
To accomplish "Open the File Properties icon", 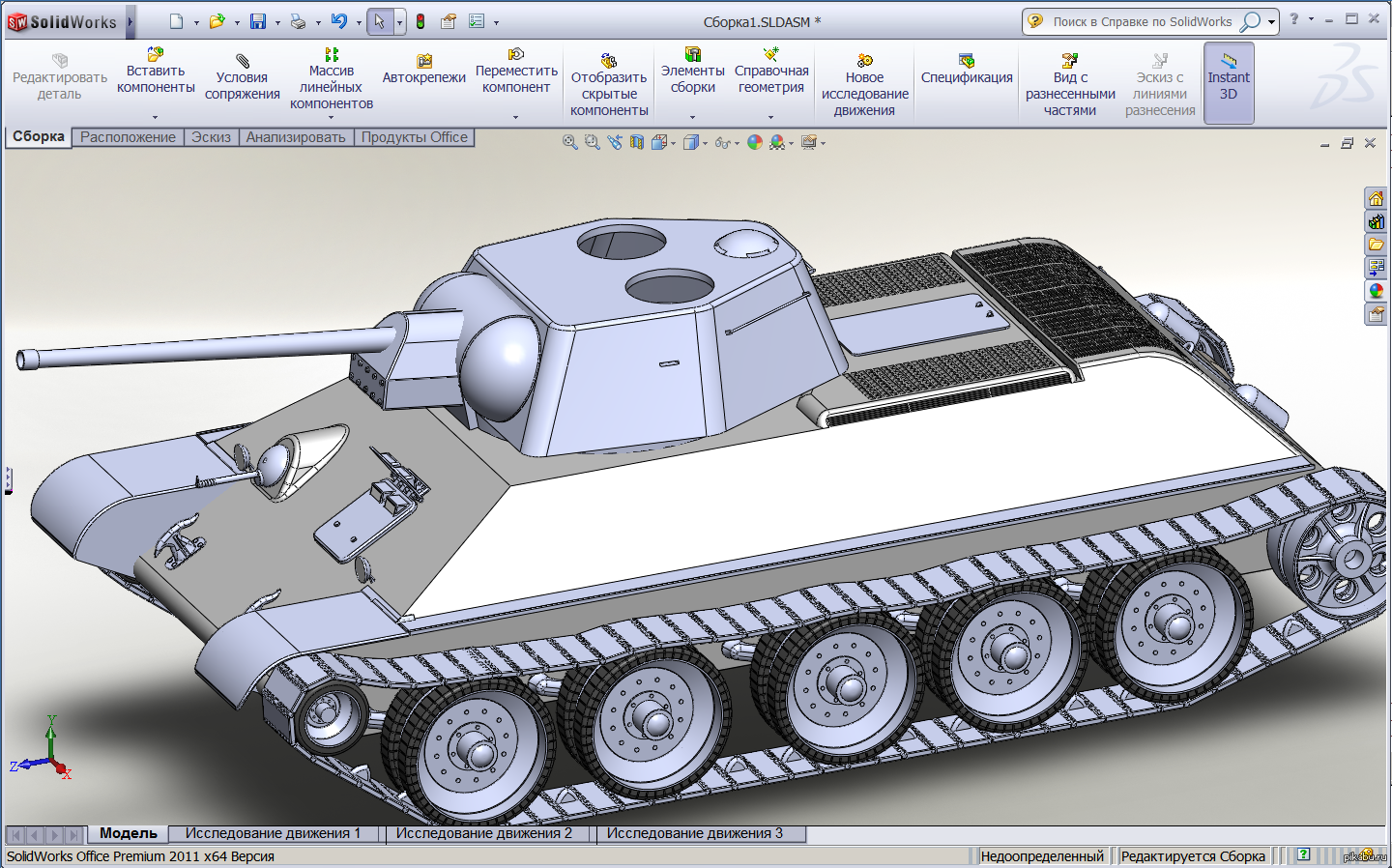I will pyautogui.click(x=449, y=21).
